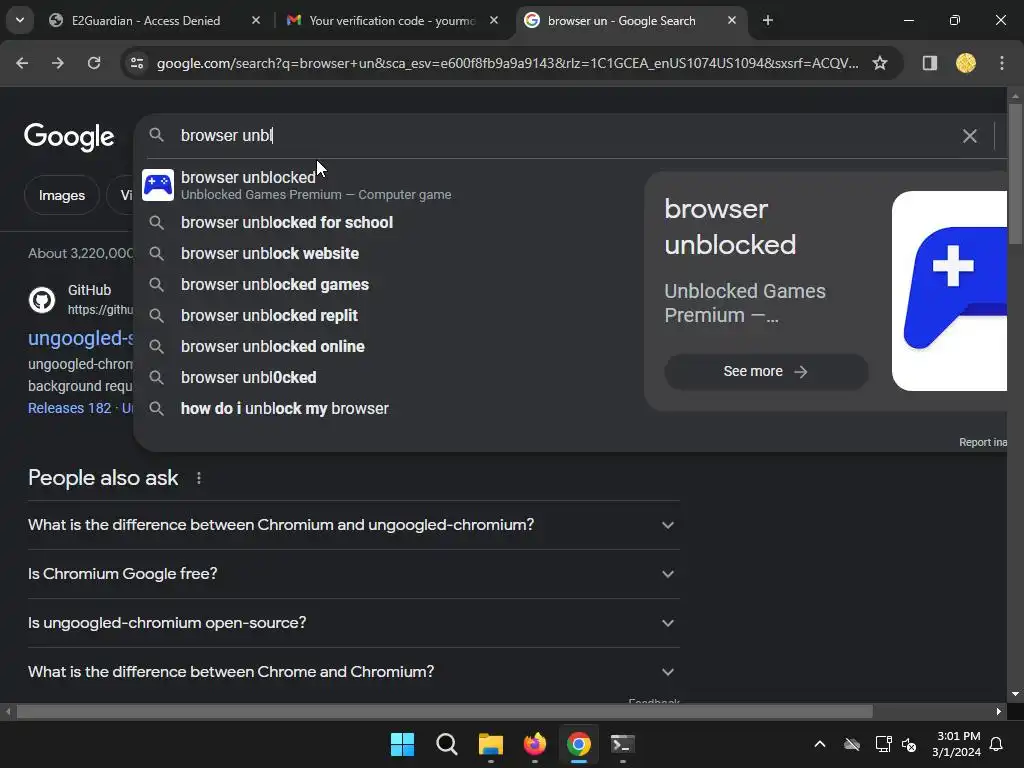The width and height of the screenshot is (1024, 768).
Task: Expand 'Is Chromium Google free?' question
Action: click(x=353, y=574)
